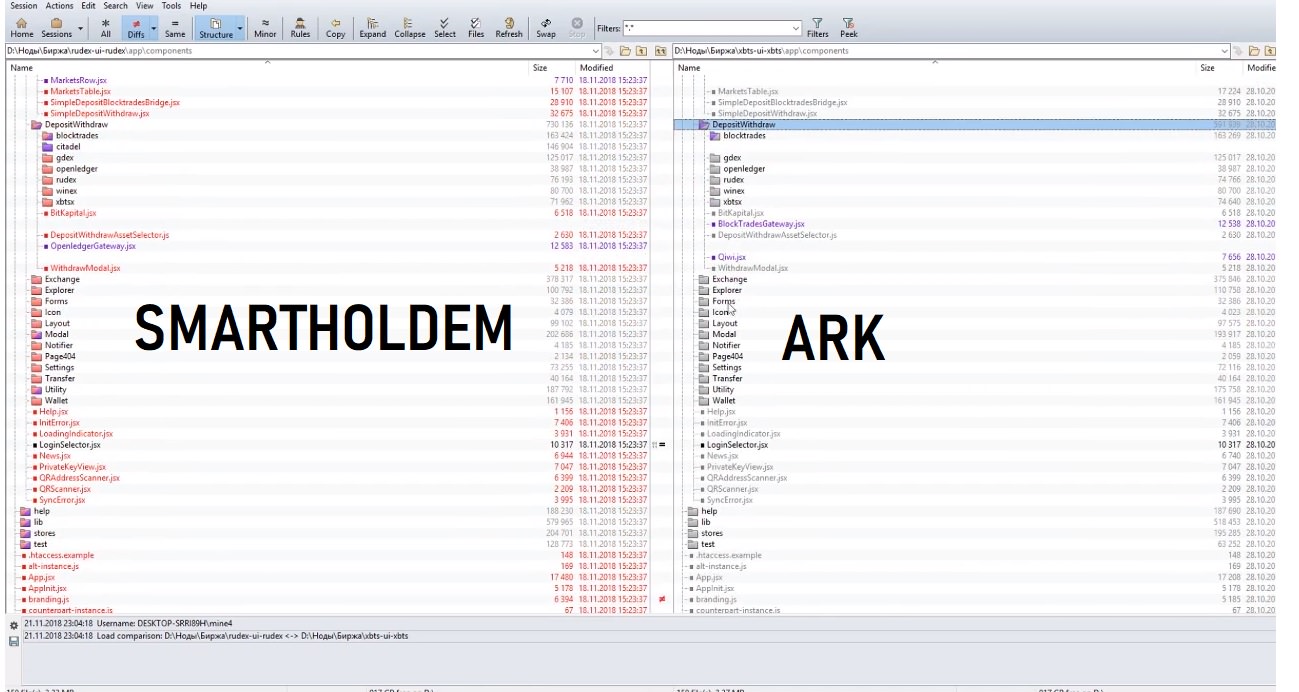
Task: Click the grayed-out Stop button
Action: [x=577, y=27]
